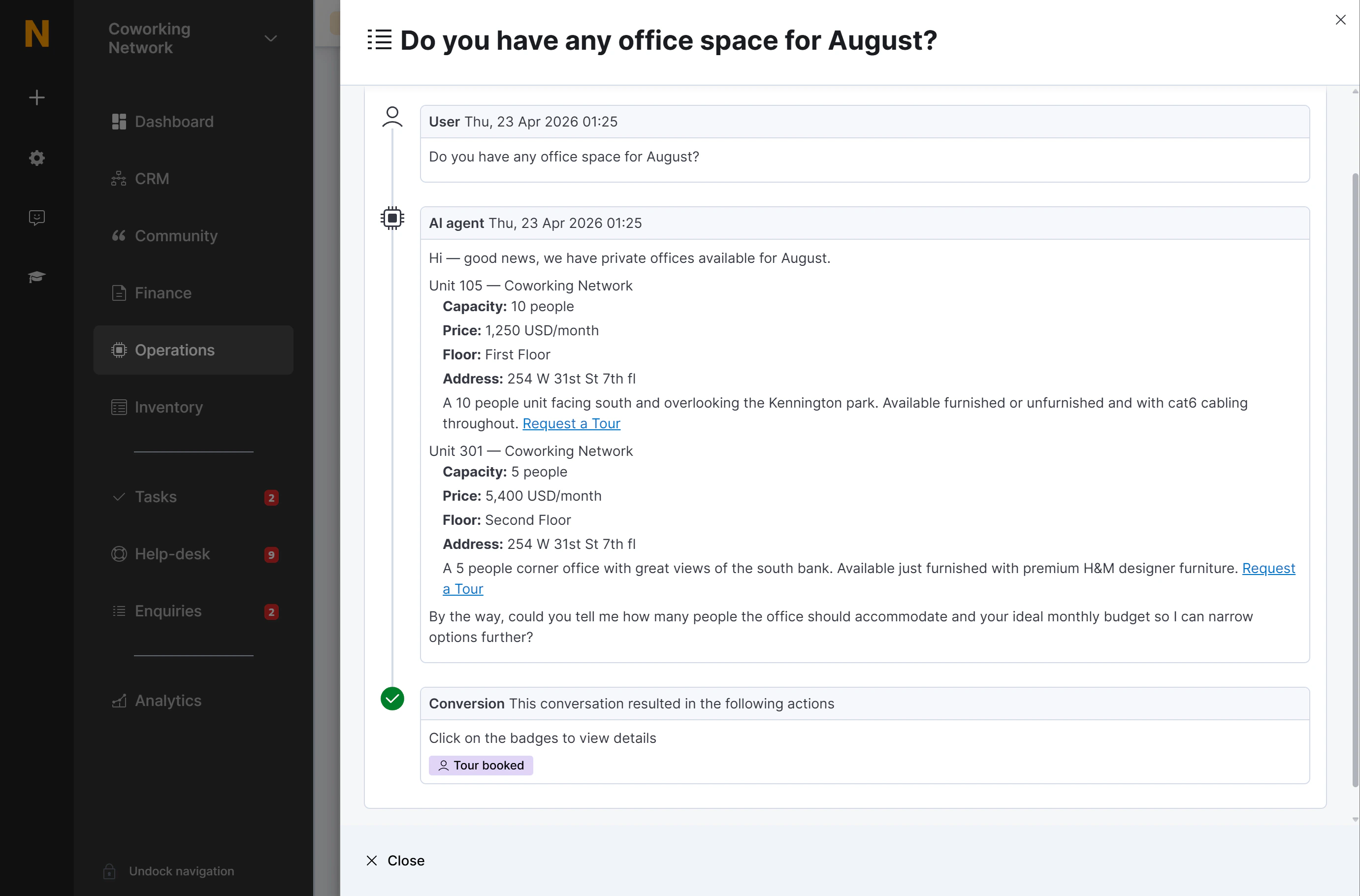Image resolution: width=1360 pixels, height=896 pixels.
Task: Click the list icon beside the modal title
Action: tap(379, 39)
